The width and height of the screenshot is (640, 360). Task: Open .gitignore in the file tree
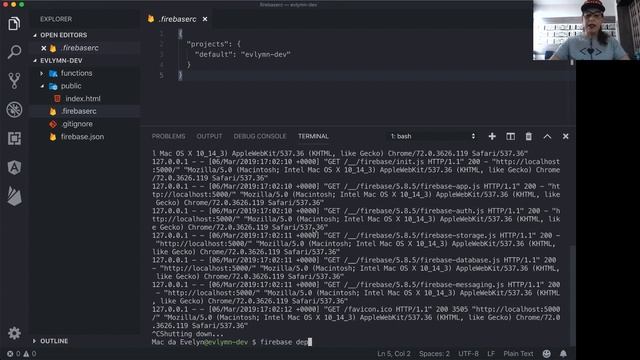click(77, 124)
